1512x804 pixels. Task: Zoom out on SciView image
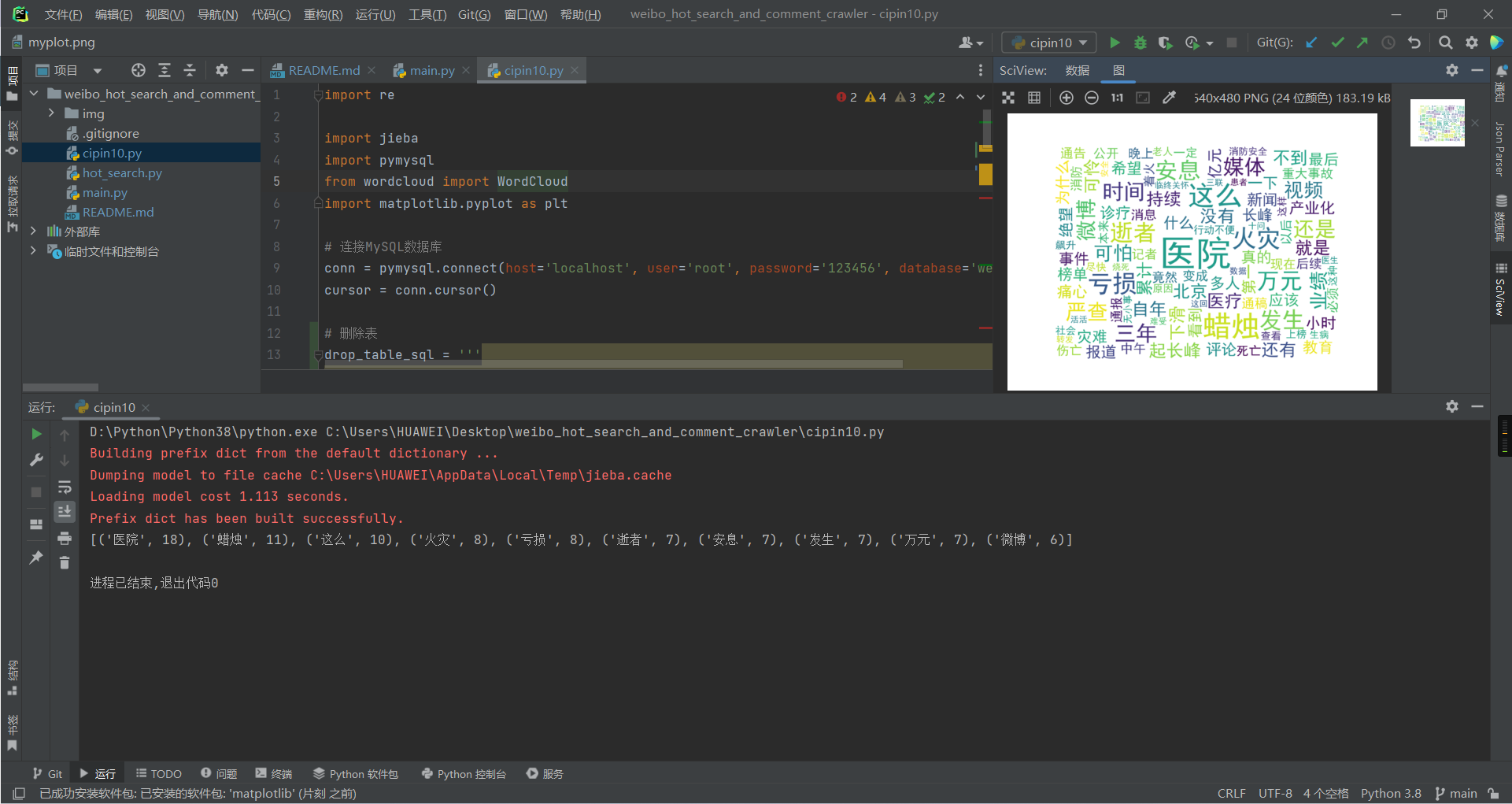(1092, 98)
